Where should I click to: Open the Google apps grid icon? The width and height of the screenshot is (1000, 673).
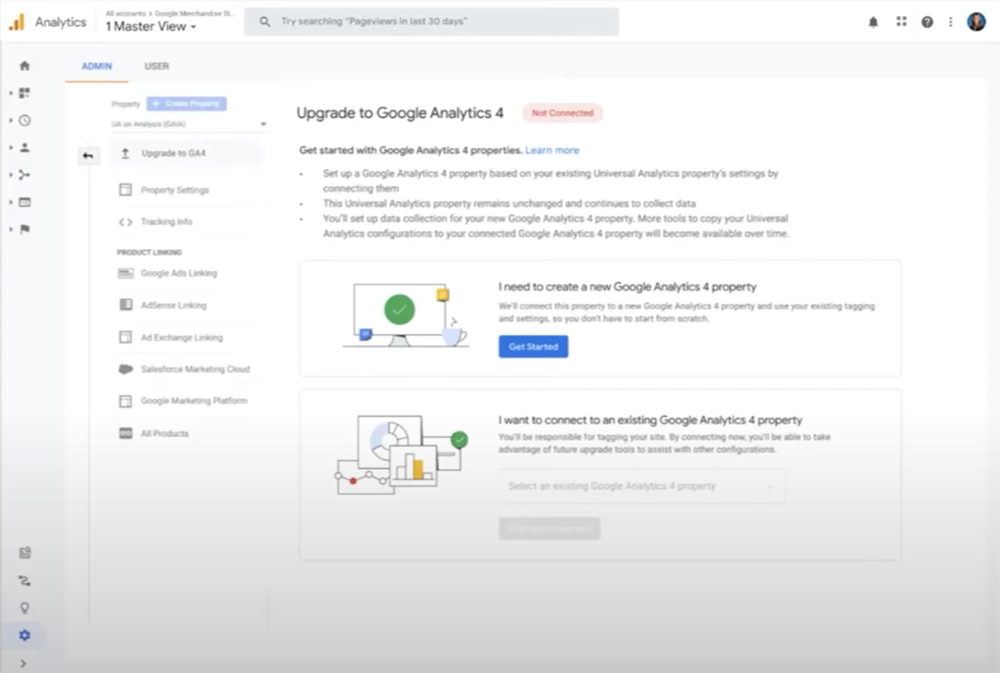901,22
